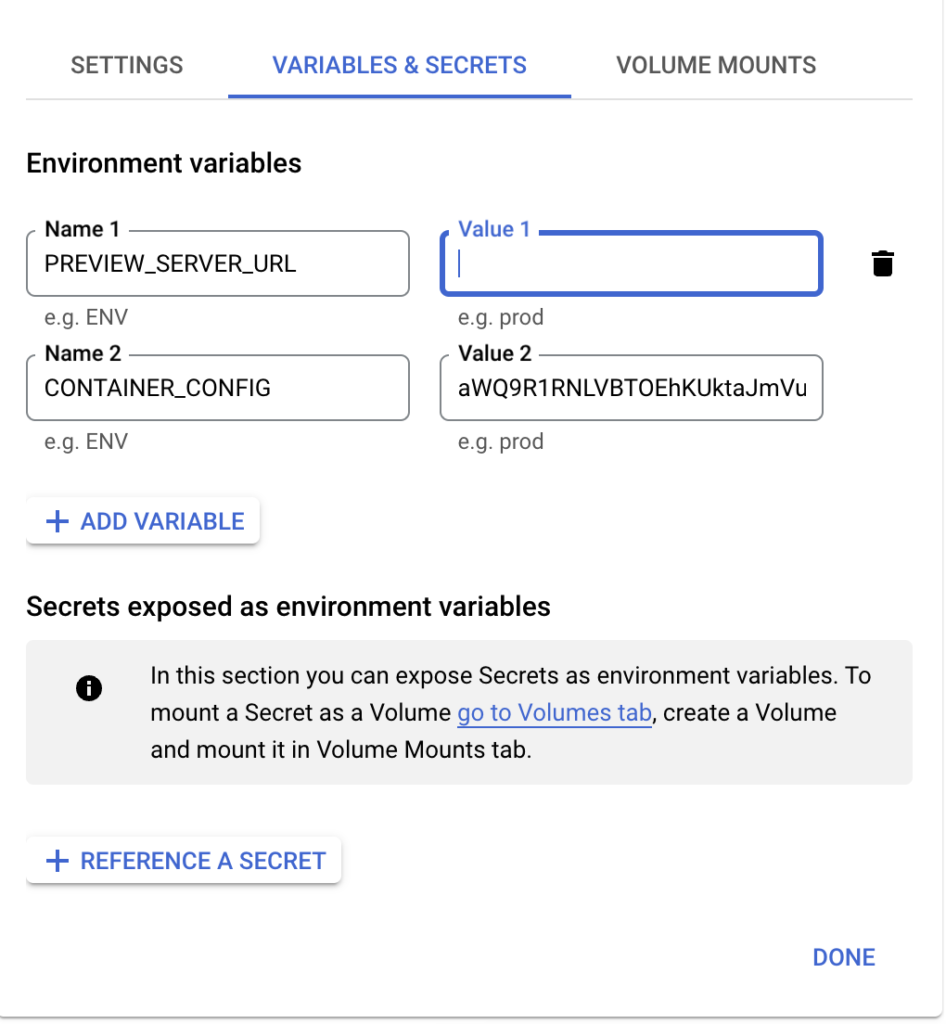Click the 'e.g. prod' hint under Value 1
The width and height of the screenshot is (946, 1024).
pos(502,317)
